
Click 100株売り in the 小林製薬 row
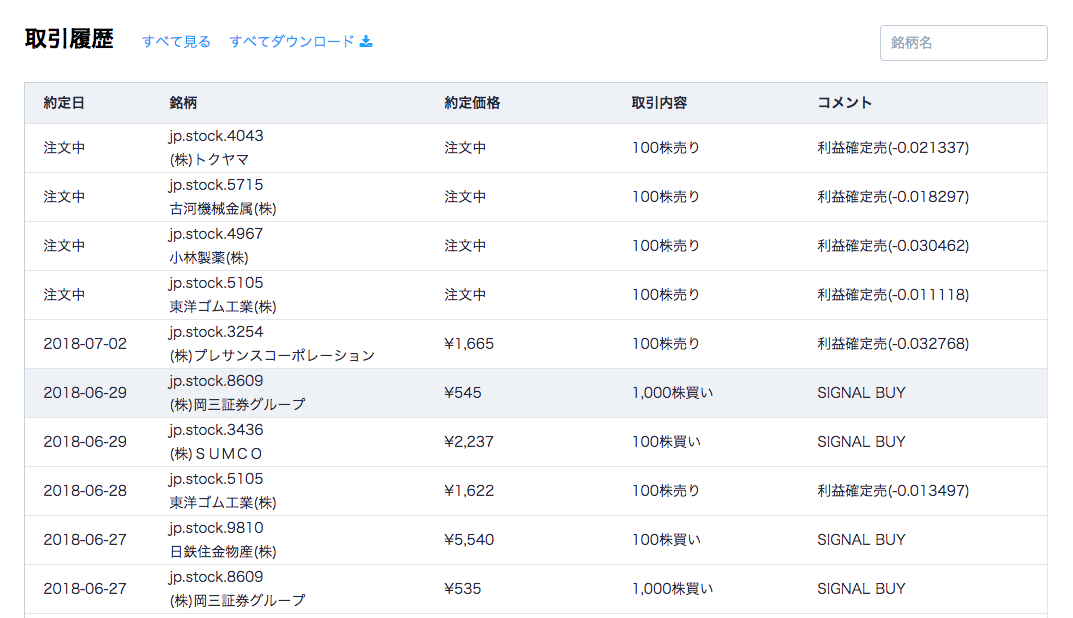(x=666, y=246)
